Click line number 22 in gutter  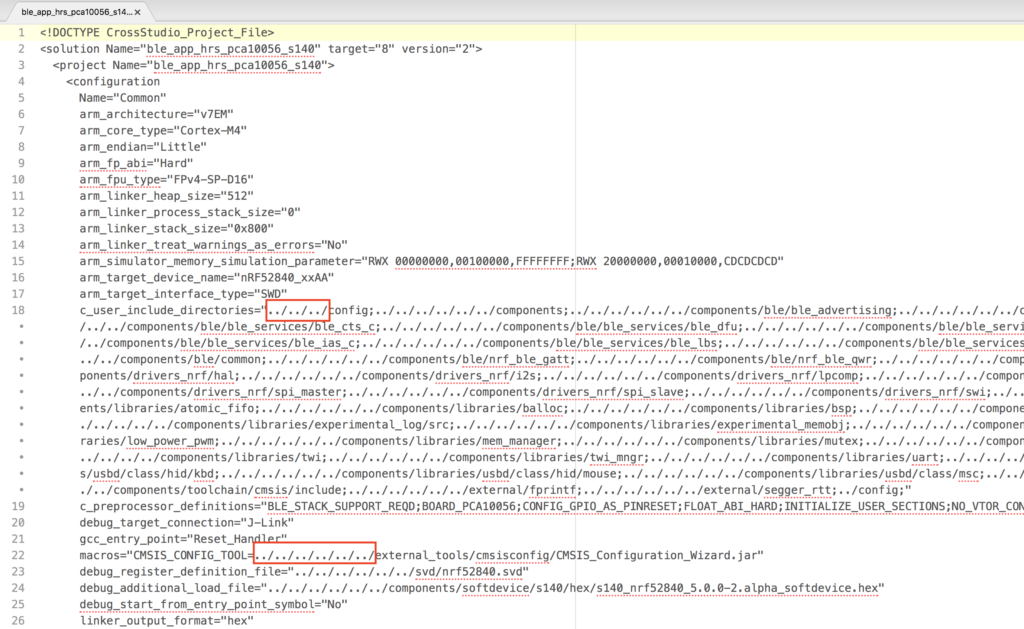tap(18, 555)
